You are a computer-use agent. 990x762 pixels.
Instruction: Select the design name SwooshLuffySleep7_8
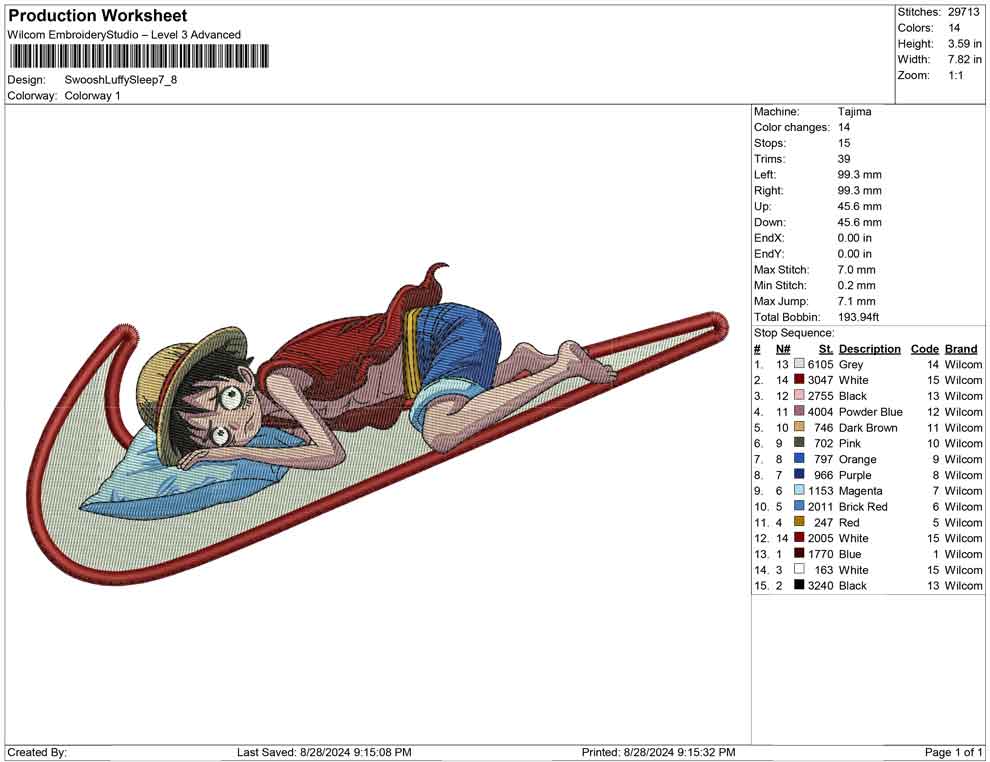click(x=121, y=80)
